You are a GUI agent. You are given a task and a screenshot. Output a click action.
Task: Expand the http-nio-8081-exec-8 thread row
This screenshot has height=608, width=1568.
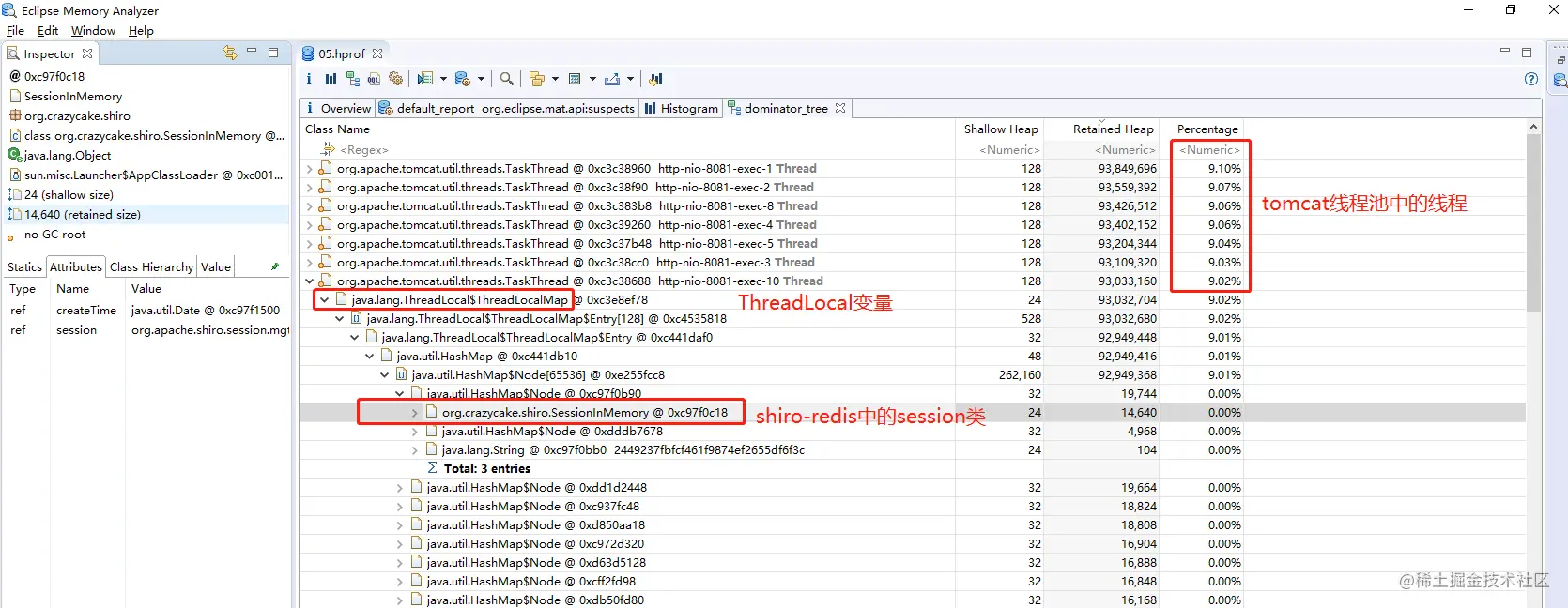pos(310,206)
